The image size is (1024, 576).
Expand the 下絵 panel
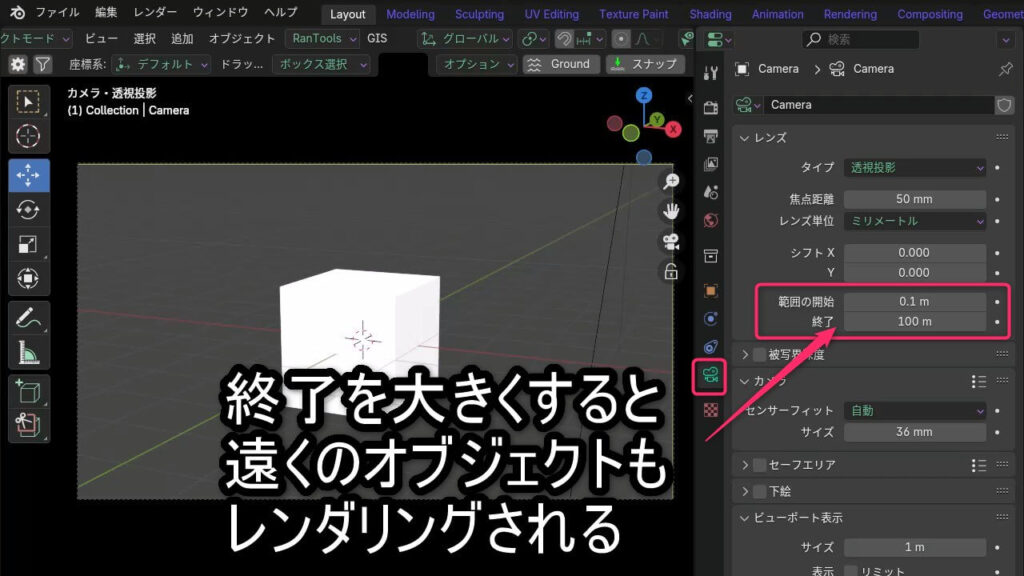[744, 491]
